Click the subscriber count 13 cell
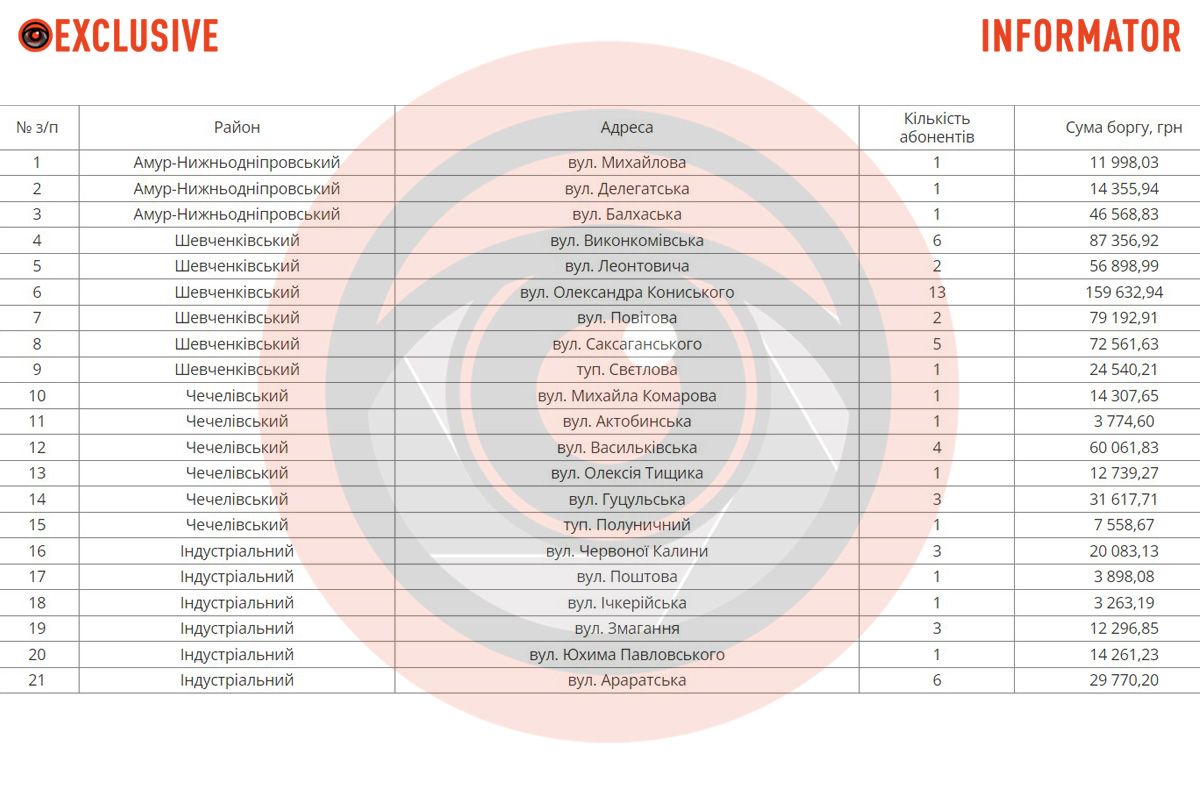Viewport: 1200px width, 800px height. tap(937, 292)
